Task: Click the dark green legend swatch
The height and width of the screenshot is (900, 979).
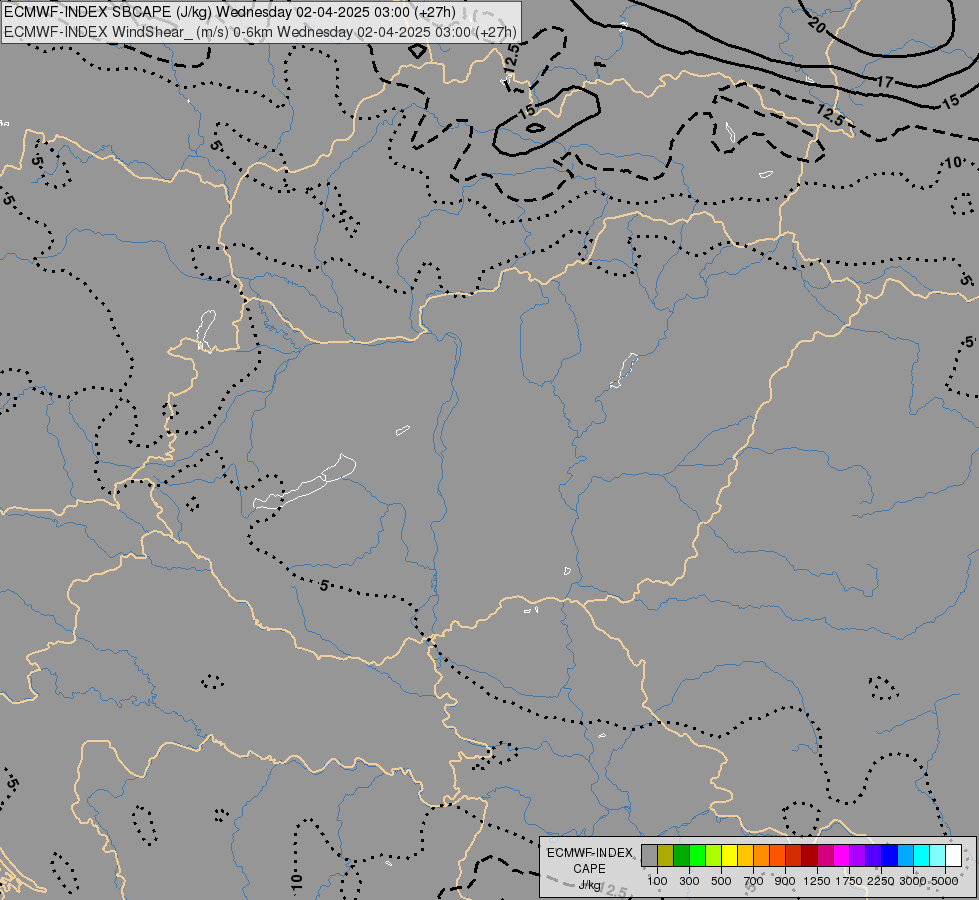Action: tap(681, 856)
